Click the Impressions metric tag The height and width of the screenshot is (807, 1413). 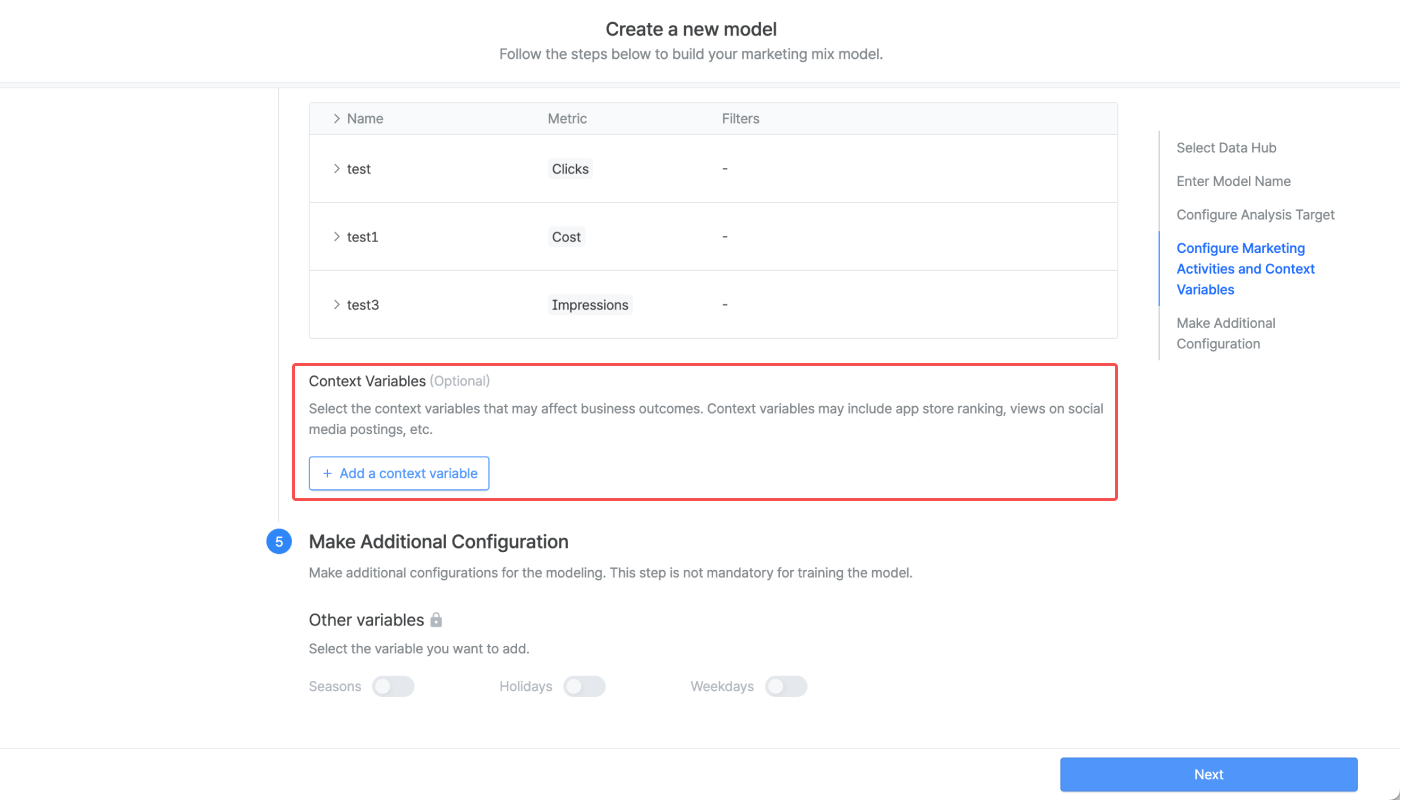point(590,305)
